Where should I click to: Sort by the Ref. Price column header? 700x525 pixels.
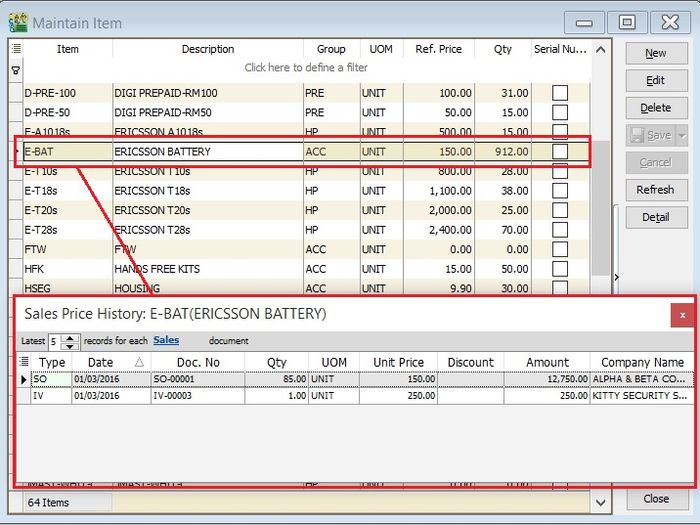(438, 49)
